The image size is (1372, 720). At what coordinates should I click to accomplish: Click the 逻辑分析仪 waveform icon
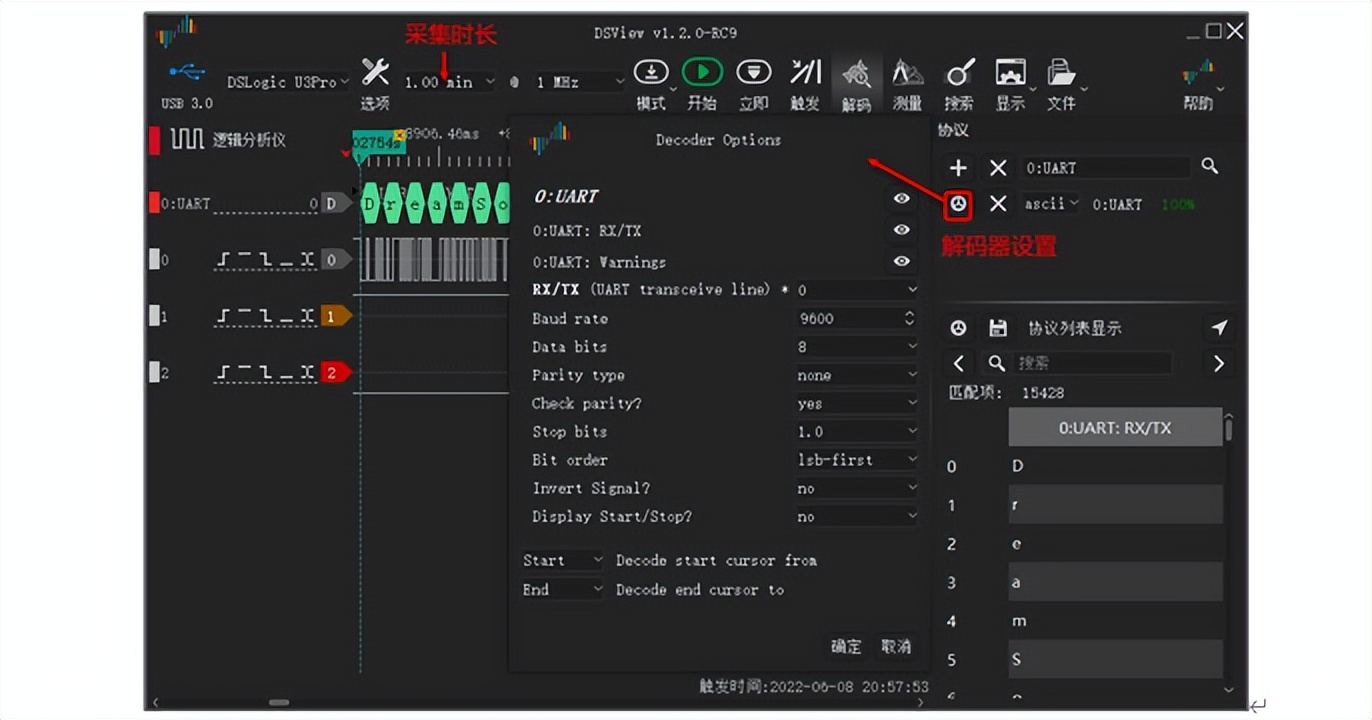click(x=187, y=139)
